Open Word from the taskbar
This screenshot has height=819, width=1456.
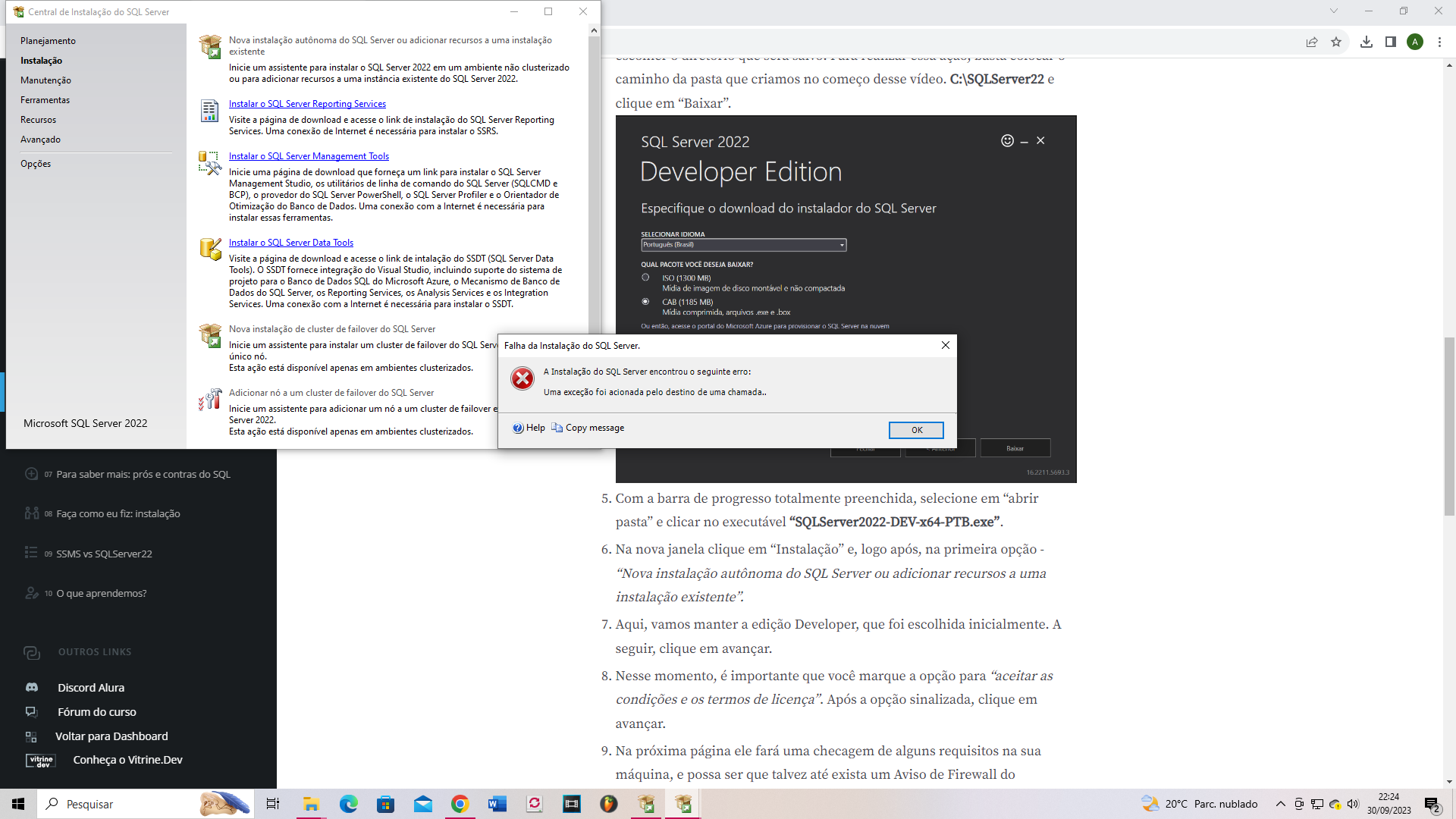497,804
